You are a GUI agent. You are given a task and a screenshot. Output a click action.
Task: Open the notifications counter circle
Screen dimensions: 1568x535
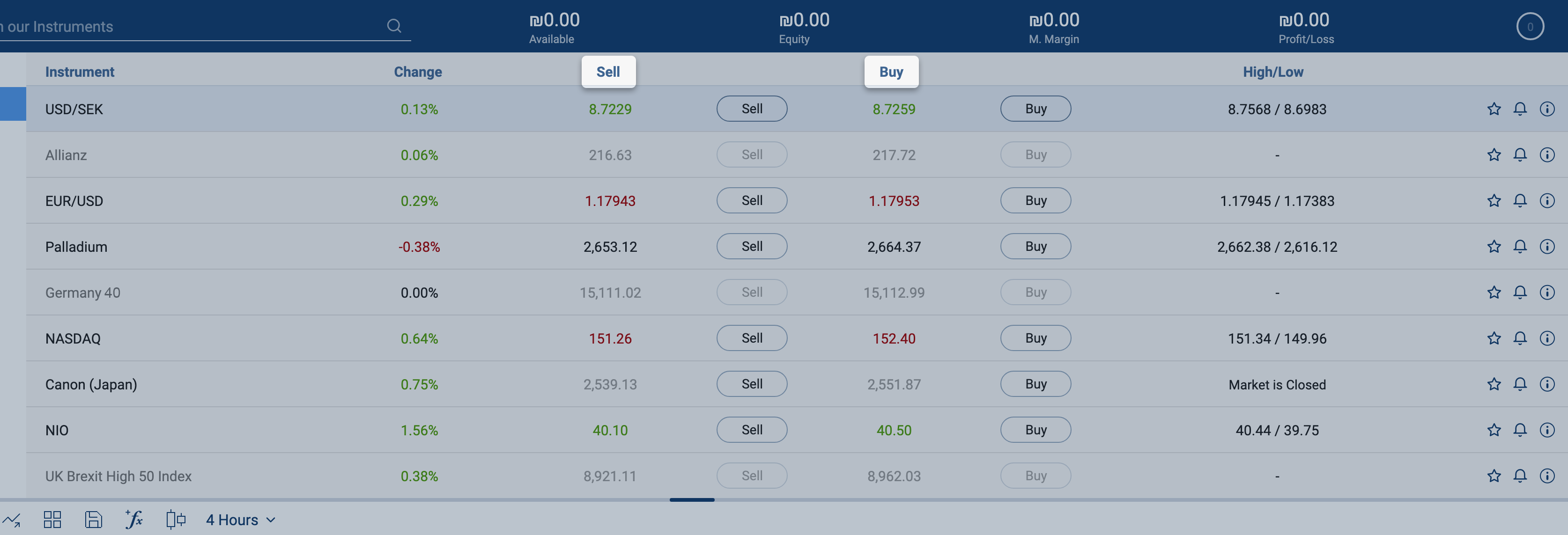point(1530,26)
